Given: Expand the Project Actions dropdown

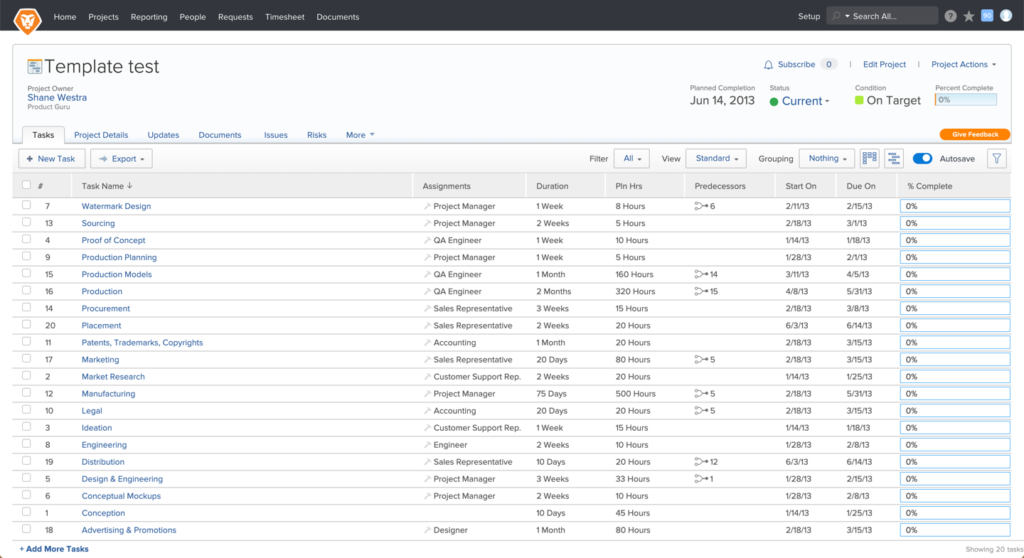Looking at the screenshot, I should click(963, 65).
